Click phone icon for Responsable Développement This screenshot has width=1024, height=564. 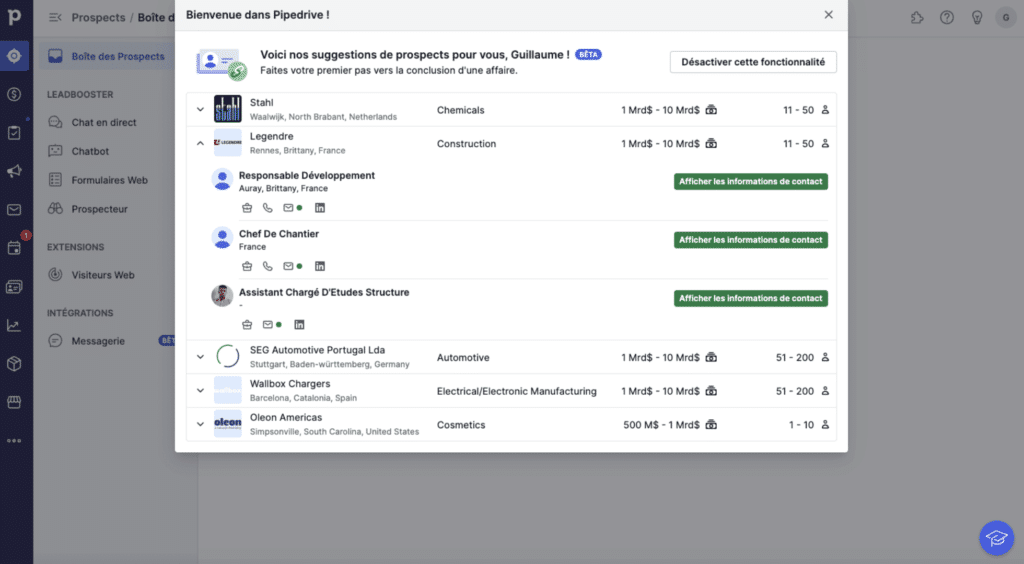tap(268, 208)
